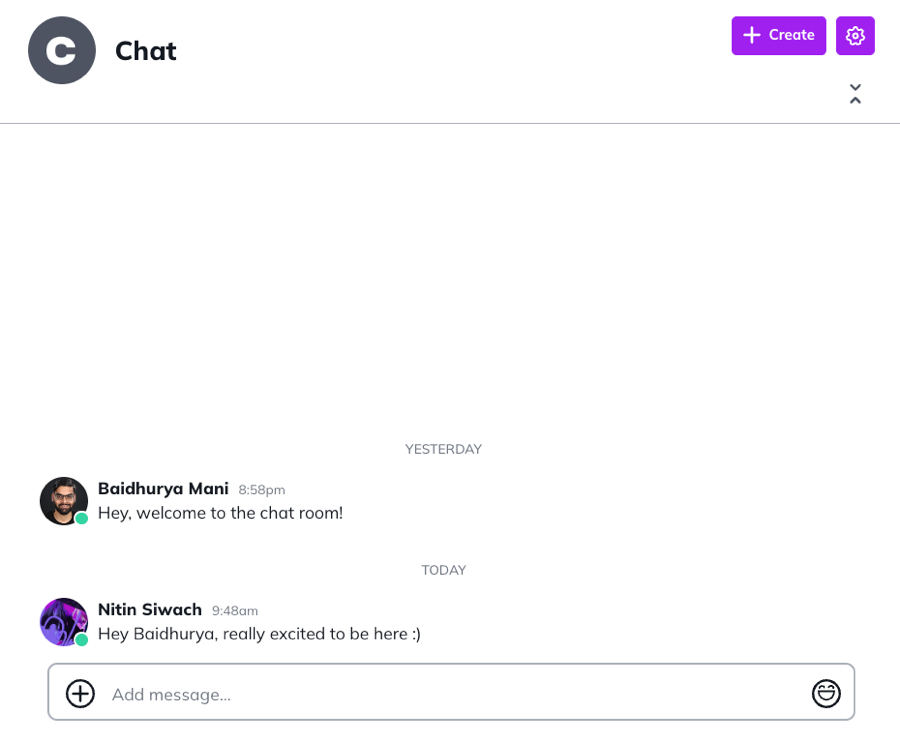Click the Add message input field
Viewport: 900px width, 744px height.
(450, 693)
